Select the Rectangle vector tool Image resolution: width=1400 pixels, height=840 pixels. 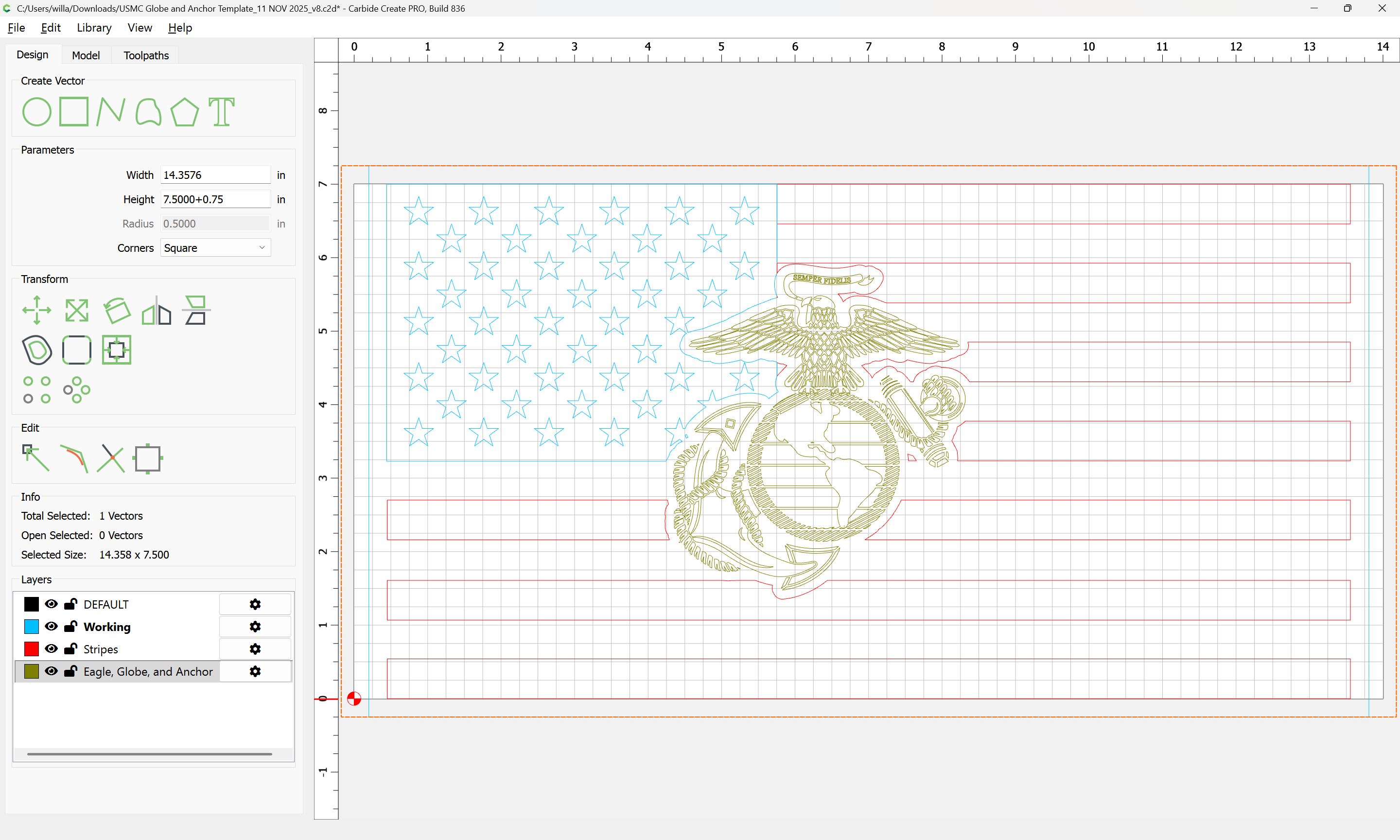pyautogui.click(x=73, y=111)
